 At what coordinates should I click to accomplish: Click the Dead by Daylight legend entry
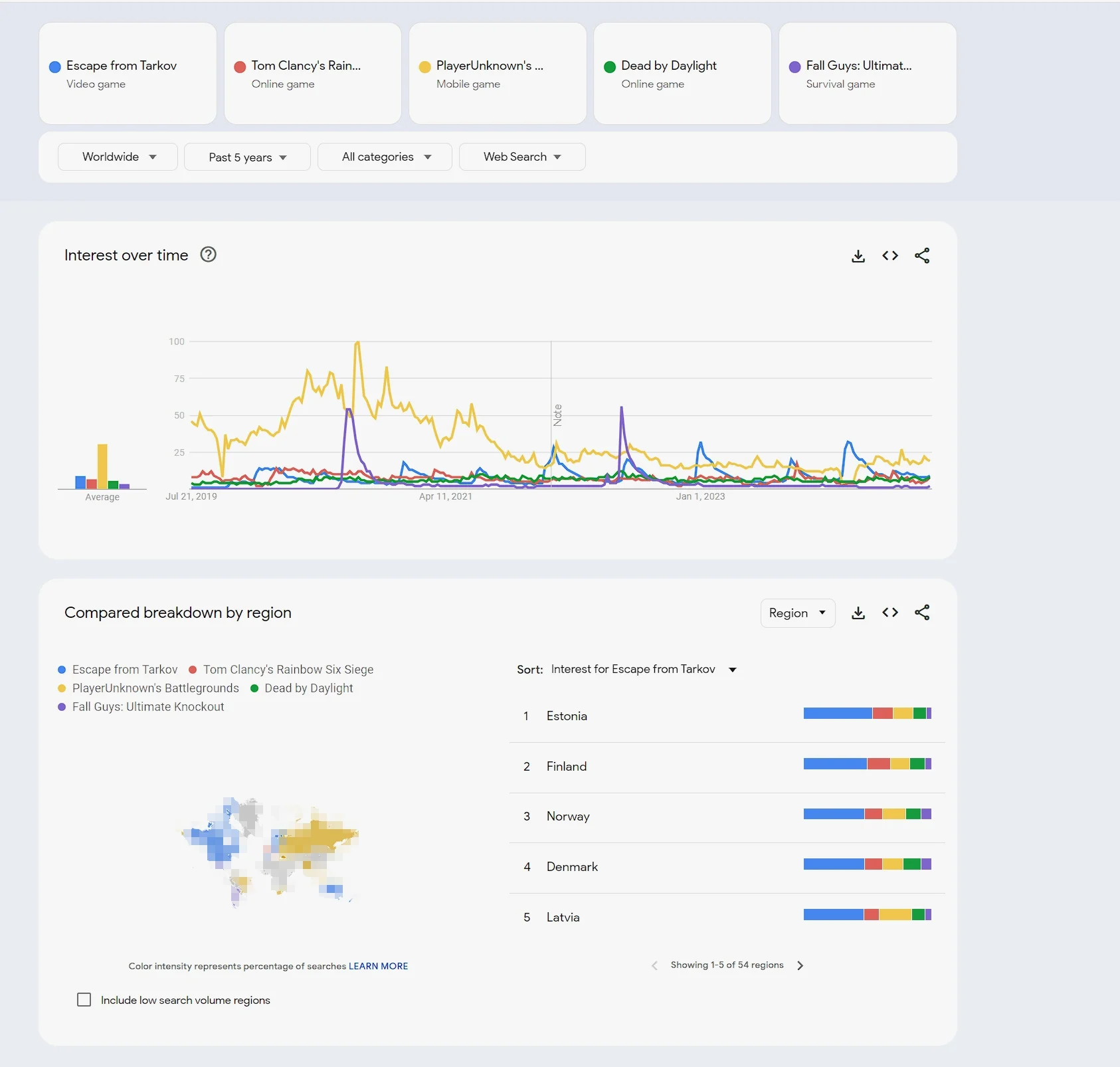click(302, 688)
